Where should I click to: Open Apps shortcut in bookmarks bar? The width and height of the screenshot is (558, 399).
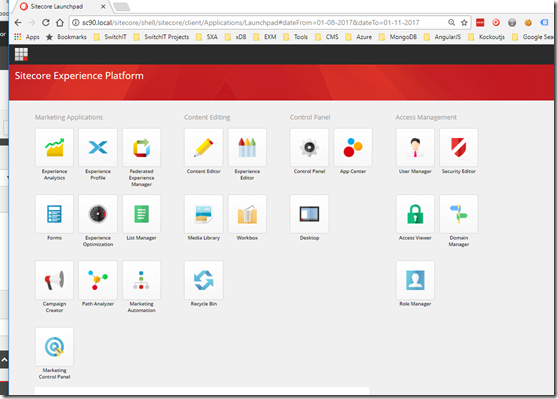click(27, 37)
